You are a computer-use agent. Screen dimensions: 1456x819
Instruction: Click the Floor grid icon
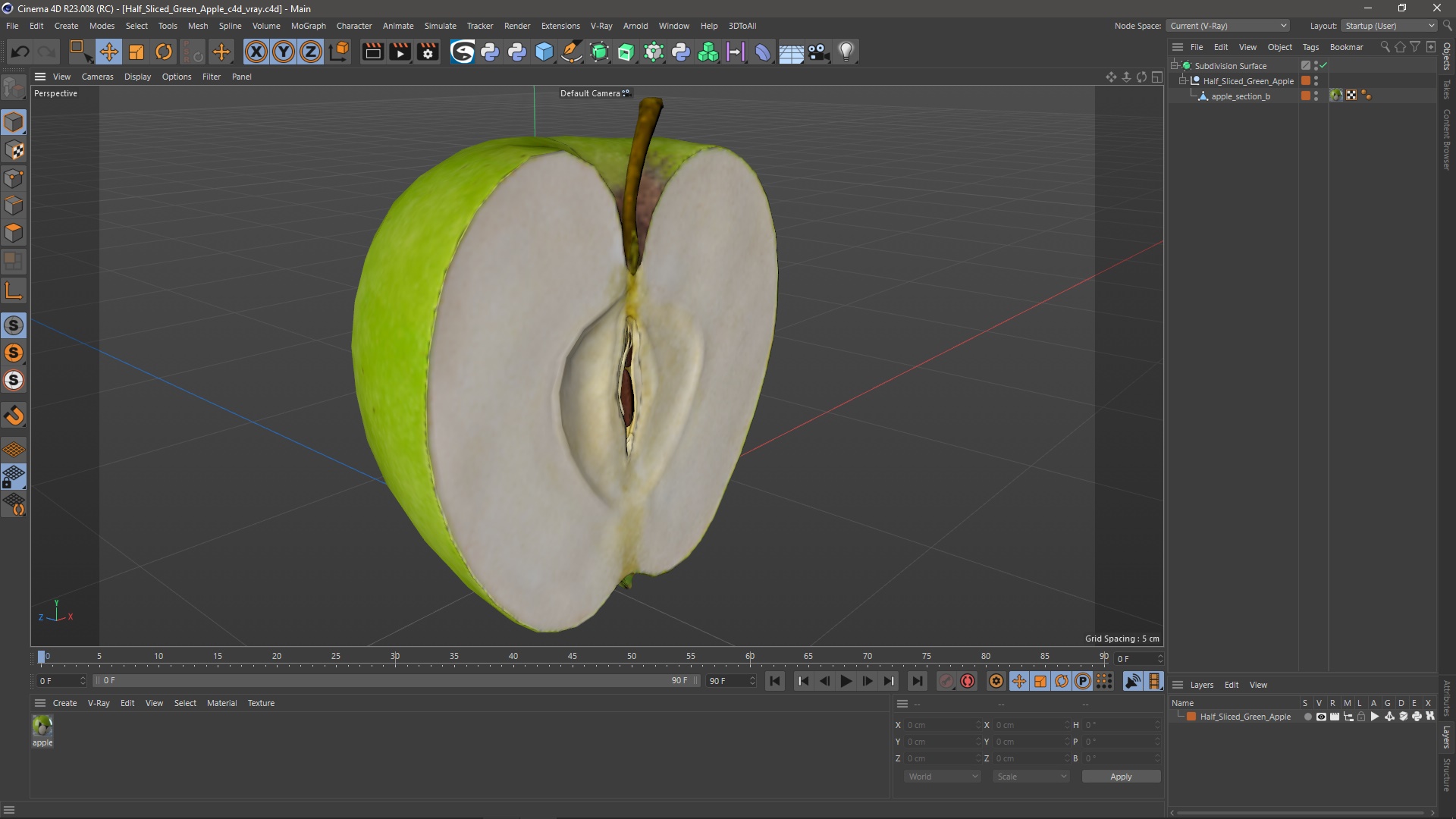click(x=791, y=52)
